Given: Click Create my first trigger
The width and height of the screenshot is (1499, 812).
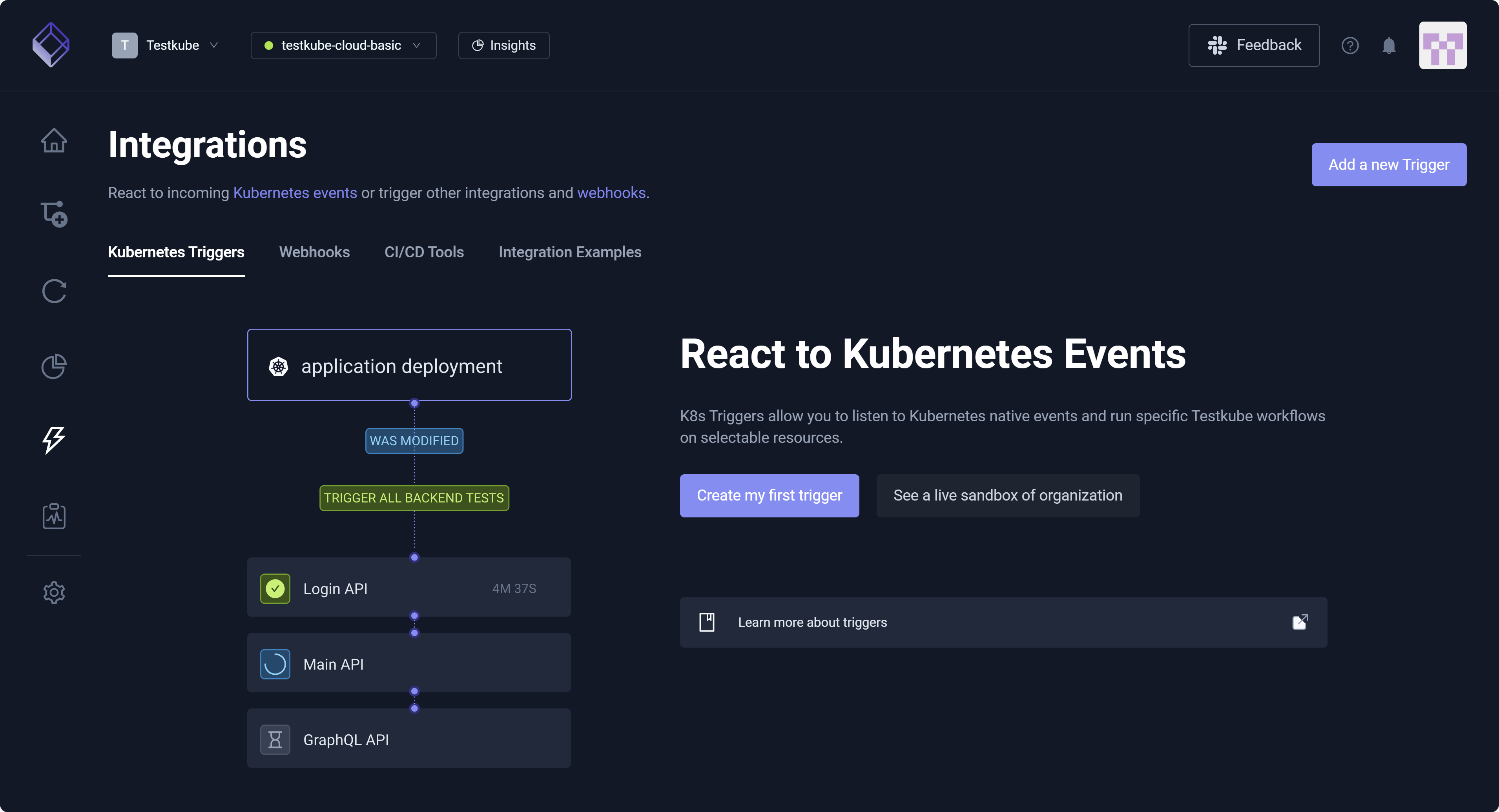Looking at the screenshot, I should click(x=769, y=495).
